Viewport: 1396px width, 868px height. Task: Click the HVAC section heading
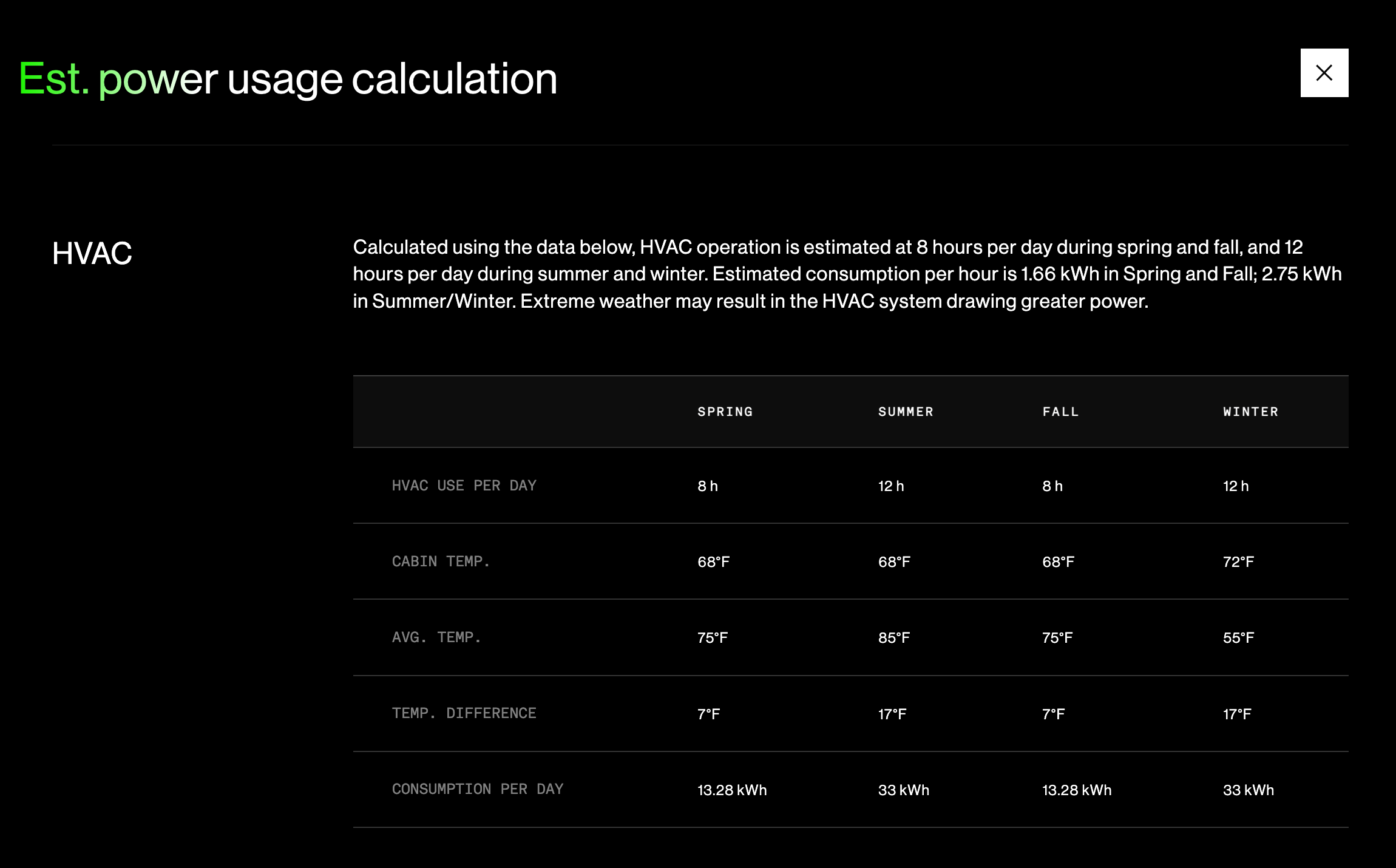[92, 253]
